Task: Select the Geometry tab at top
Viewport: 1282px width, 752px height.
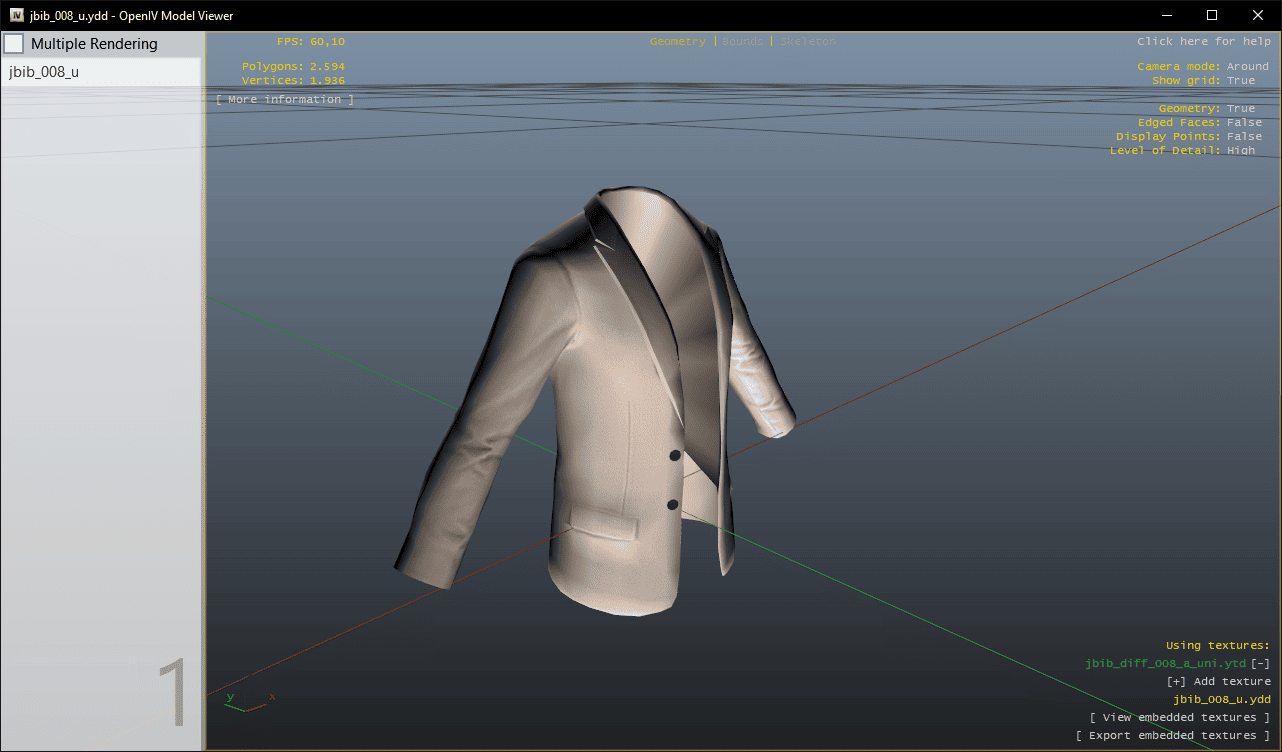Action: click(677, 42)
